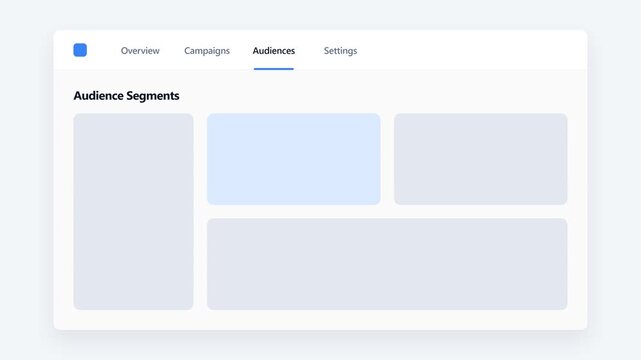Click the blue app logo icon
The width and height of the screenshot is (641, 360).
point(80,50)
